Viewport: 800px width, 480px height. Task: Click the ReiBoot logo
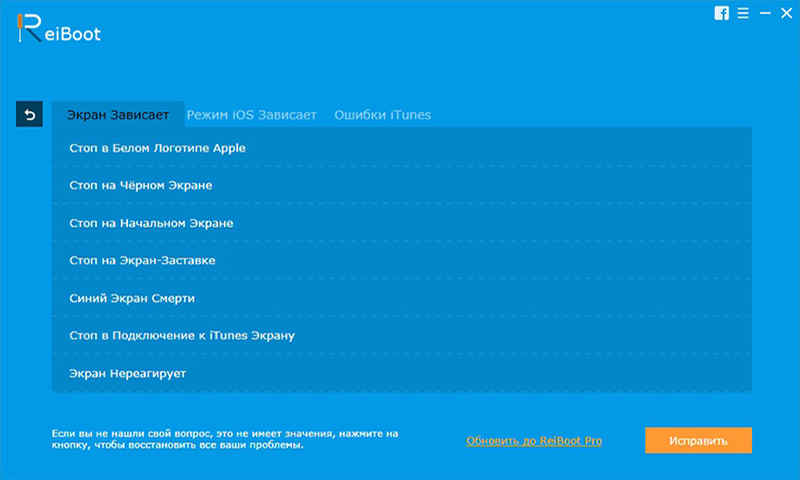59,29
